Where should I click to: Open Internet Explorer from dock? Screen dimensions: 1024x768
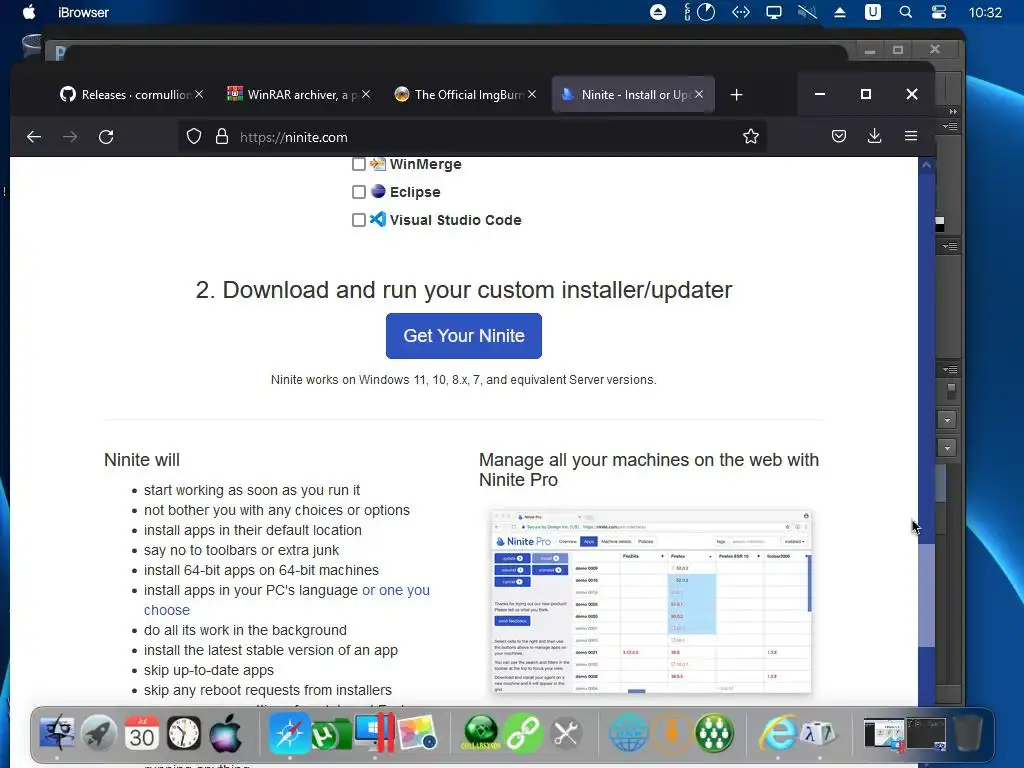coord(777,733)
